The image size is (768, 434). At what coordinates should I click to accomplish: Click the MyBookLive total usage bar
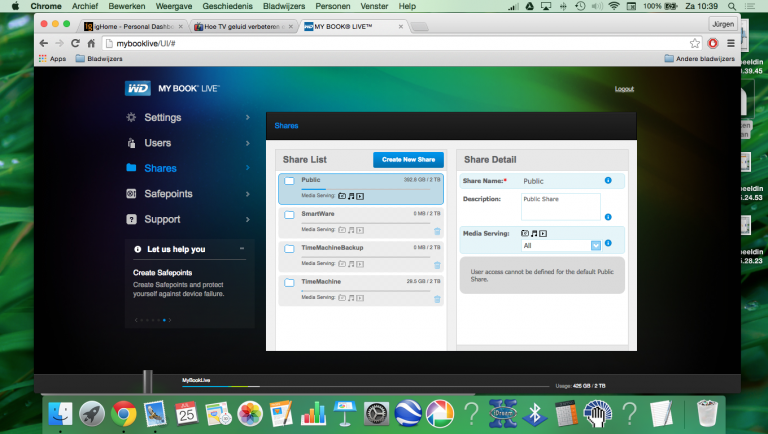coord(365,386)
